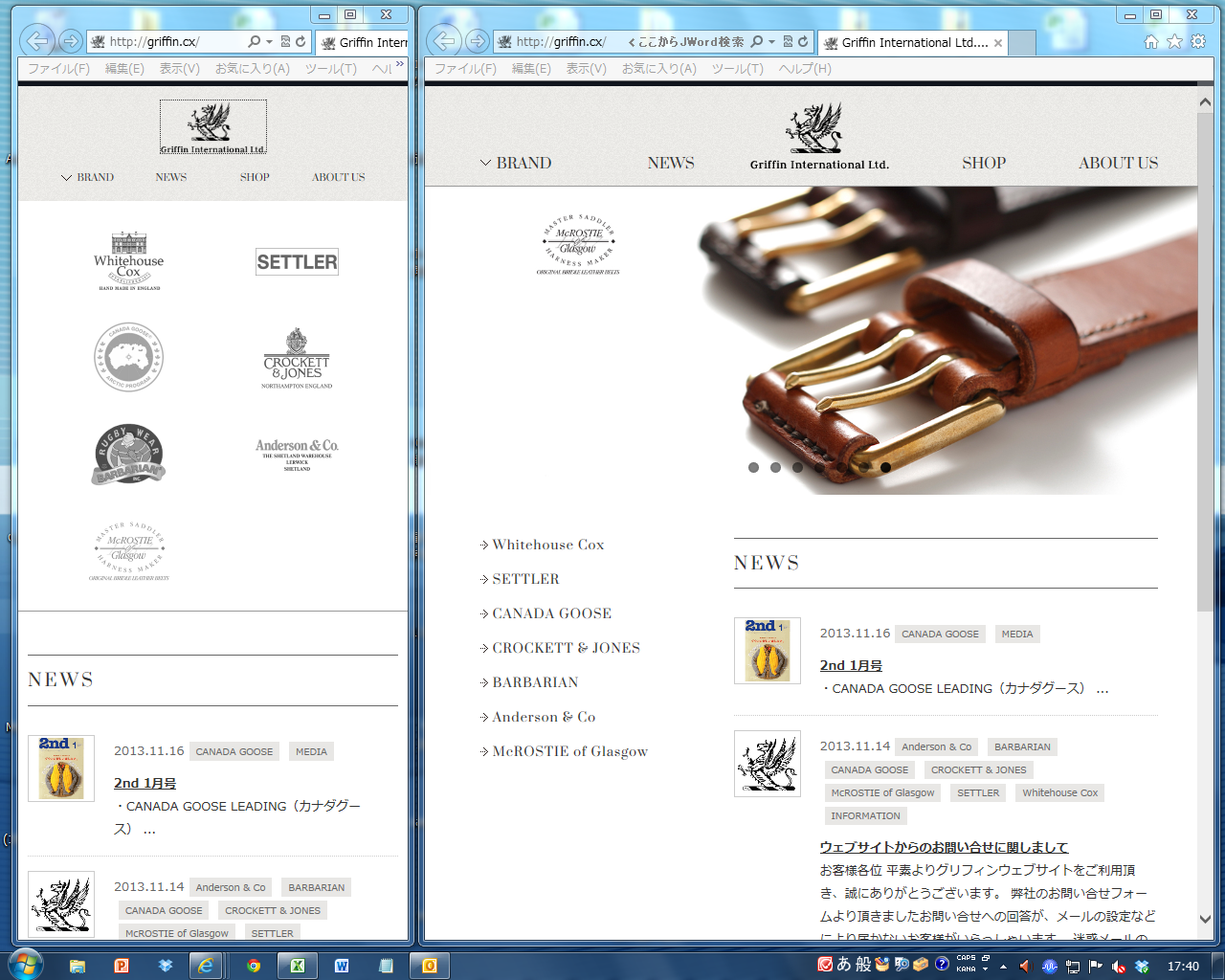The width and height of the screenshot is (1225, 980).
Task: Open the Windows Start menu
Action: click(24, 965)
